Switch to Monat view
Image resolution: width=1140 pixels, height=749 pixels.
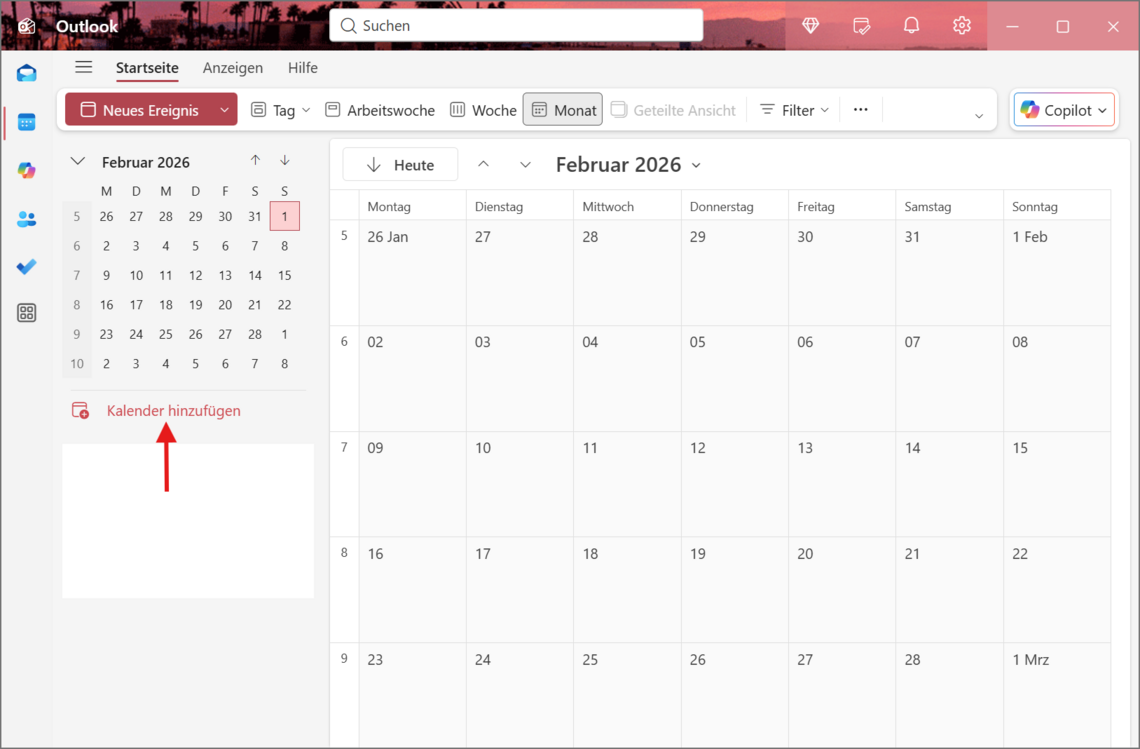point(563,110)
